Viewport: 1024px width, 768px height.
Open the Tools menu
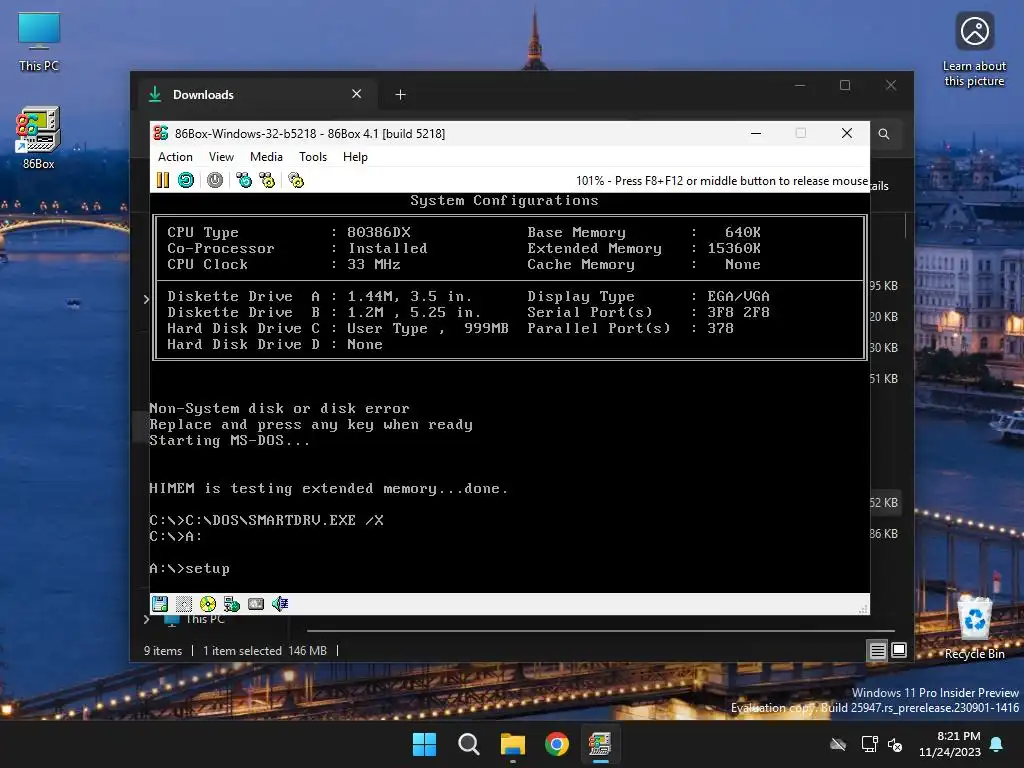[313, 157]
